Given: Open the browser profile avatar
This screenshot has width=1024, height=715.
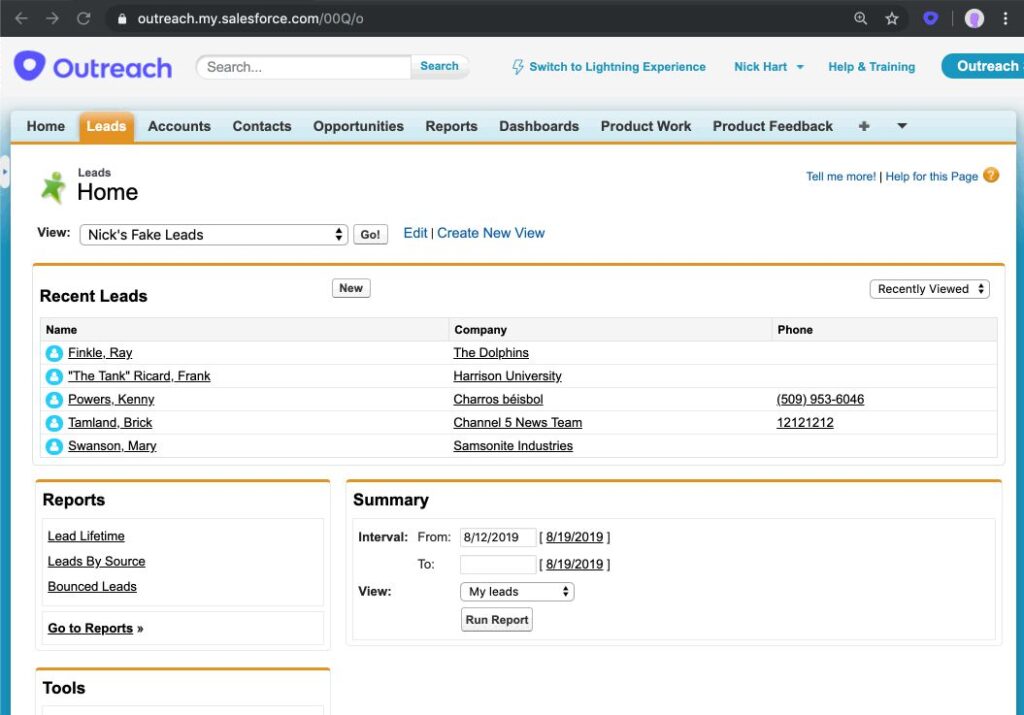Looking at the screenshot, I should point(974,18).
